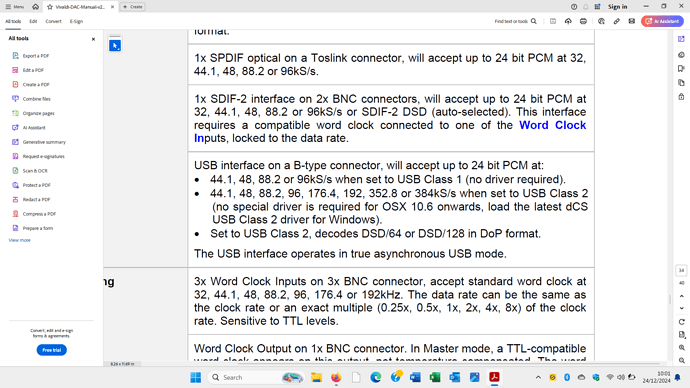Screen dimensions: 690x388
Task: Open File Explorer from taskbar
Action: coord(316,377)
